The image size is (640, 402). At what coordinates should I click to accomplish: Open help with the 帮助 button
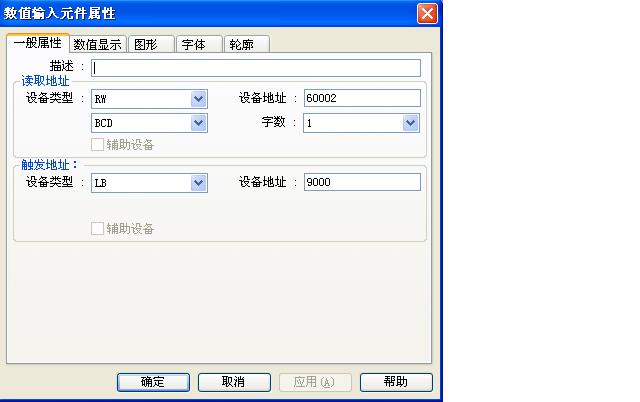tap(395, 382)
